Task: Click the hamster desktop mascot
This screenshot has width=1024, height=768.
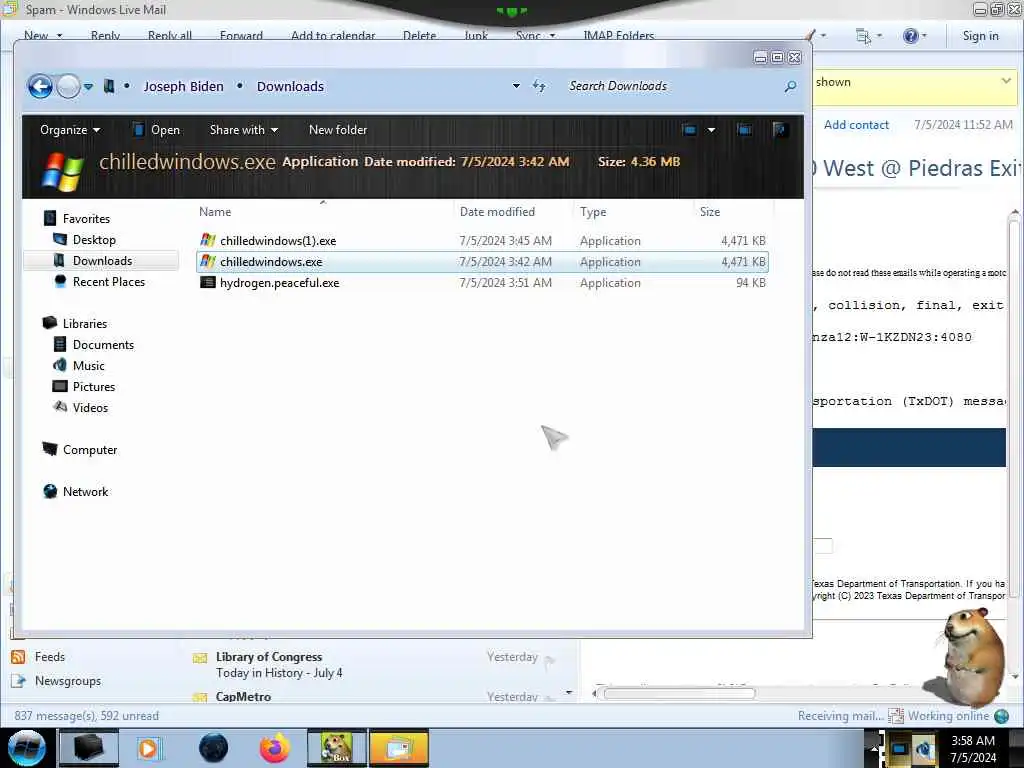Action: 971,658
